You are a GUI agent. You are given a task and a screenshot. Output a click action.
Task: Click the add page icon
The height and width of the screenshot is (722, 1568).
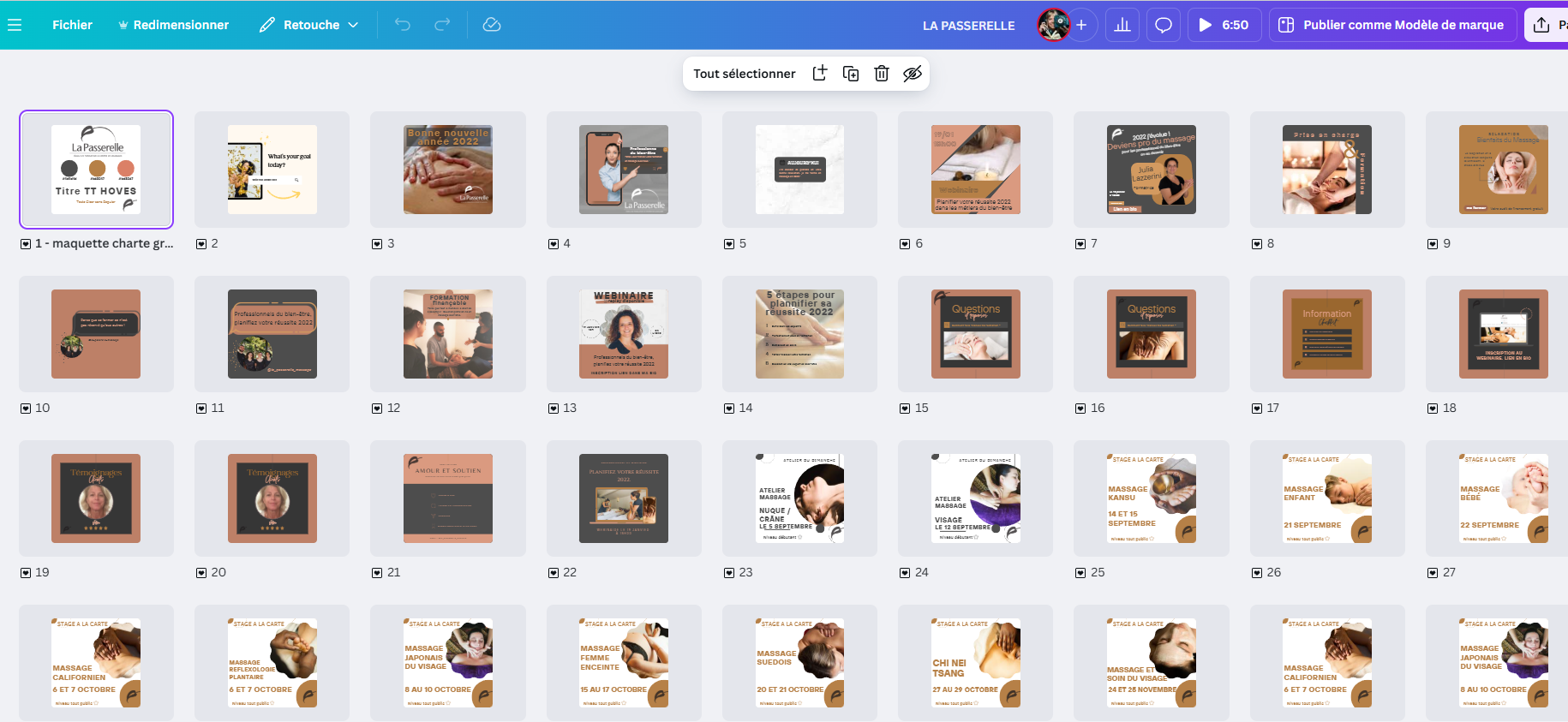point(820,74)
